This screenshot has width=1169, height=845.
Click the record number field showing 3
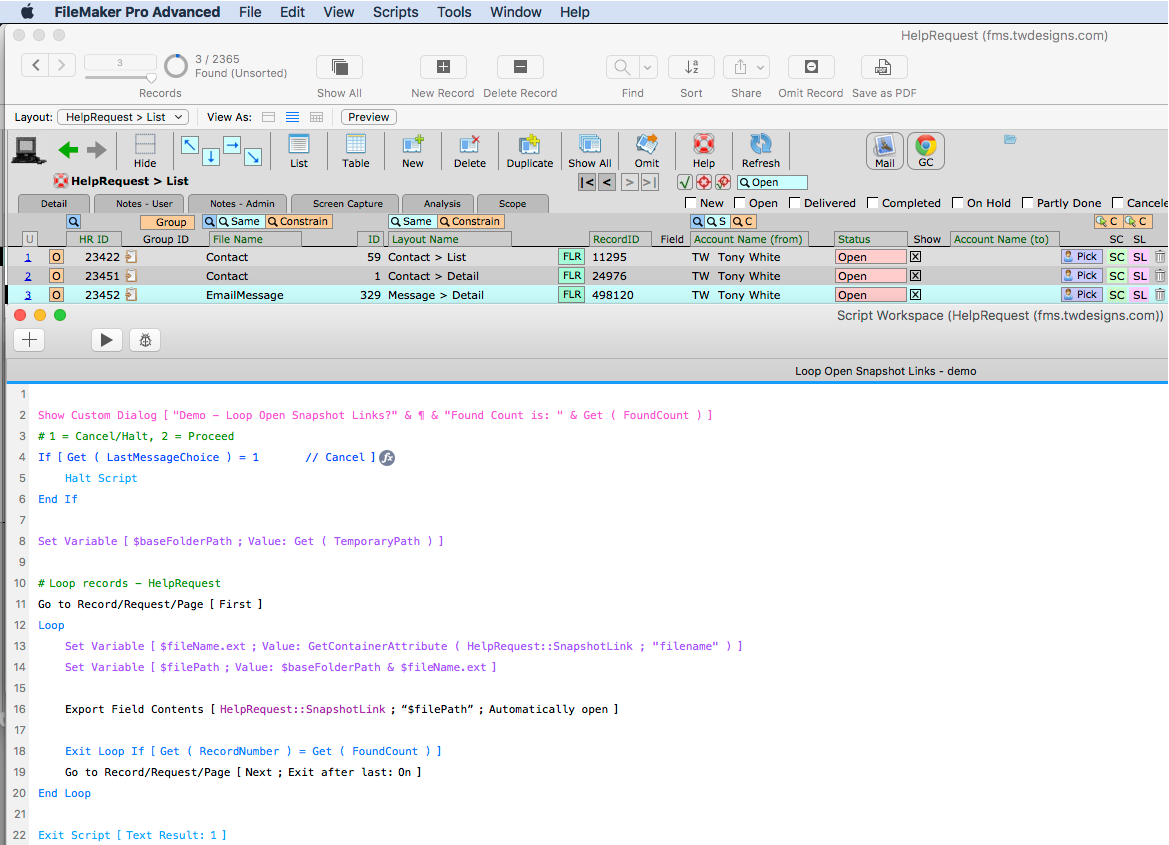120,63
